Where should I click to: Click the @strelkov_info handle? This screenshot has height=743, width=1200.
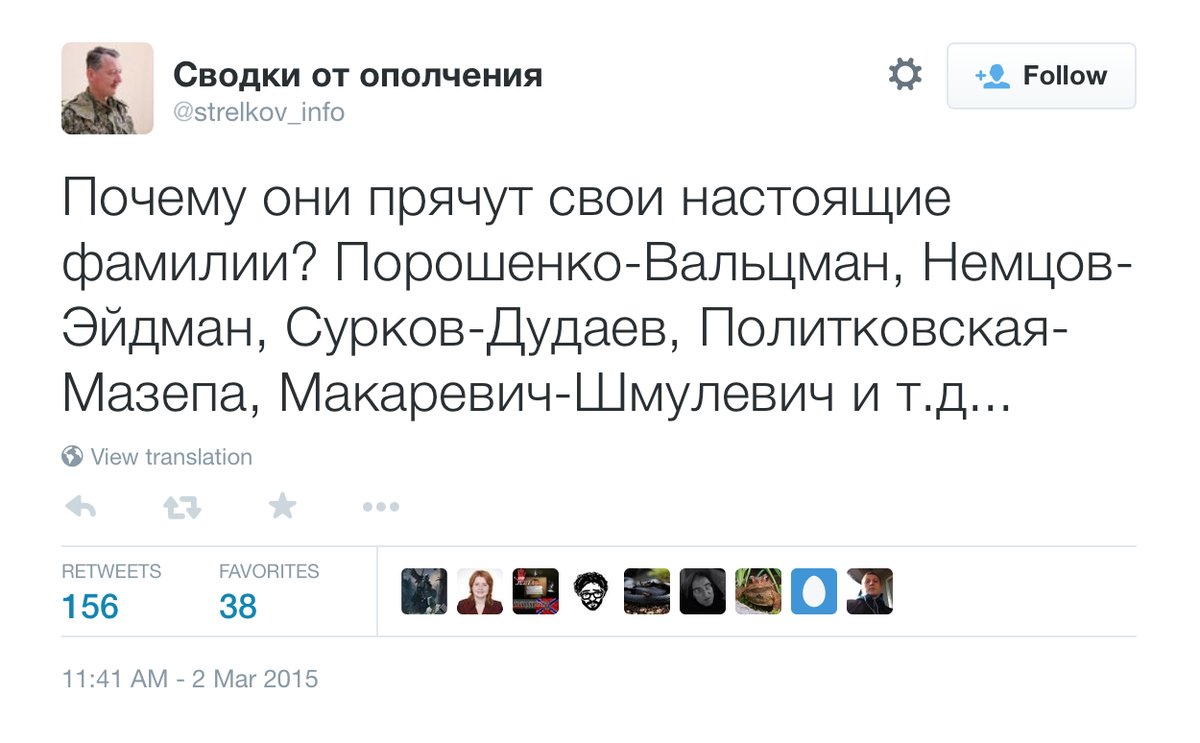pyautogui.click(x=259, y=112)
